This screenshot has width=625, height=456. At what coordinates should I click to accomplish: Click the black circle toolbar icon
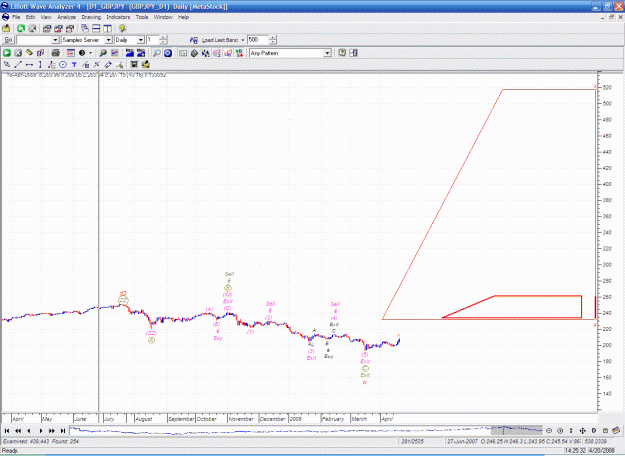(82, 53)
